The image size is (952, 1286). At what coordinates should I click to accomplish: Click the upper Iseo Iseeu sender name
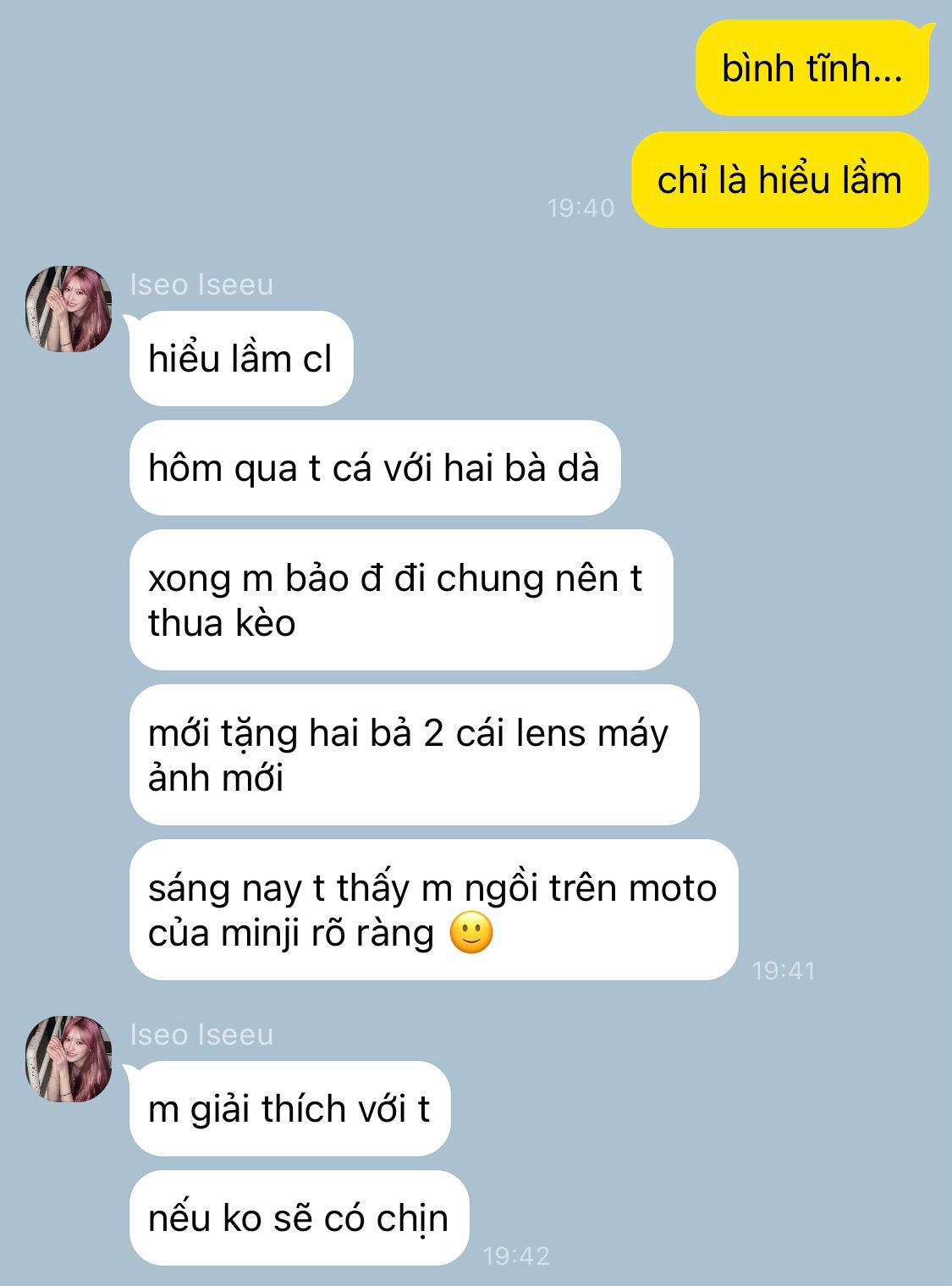point(201,284)
